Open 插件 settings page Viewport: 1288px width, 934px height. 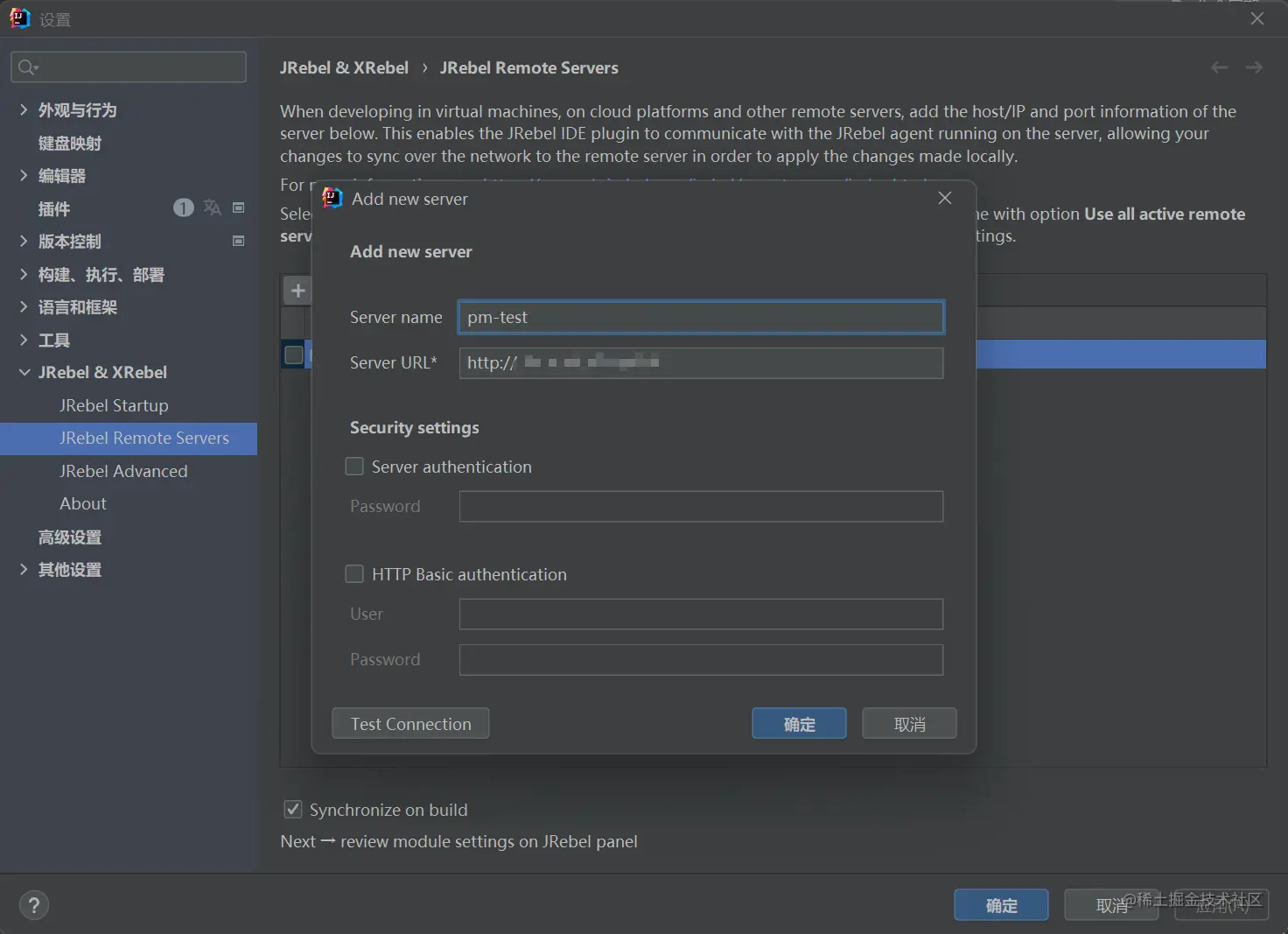pyautogui.click(x=54, y=208)
